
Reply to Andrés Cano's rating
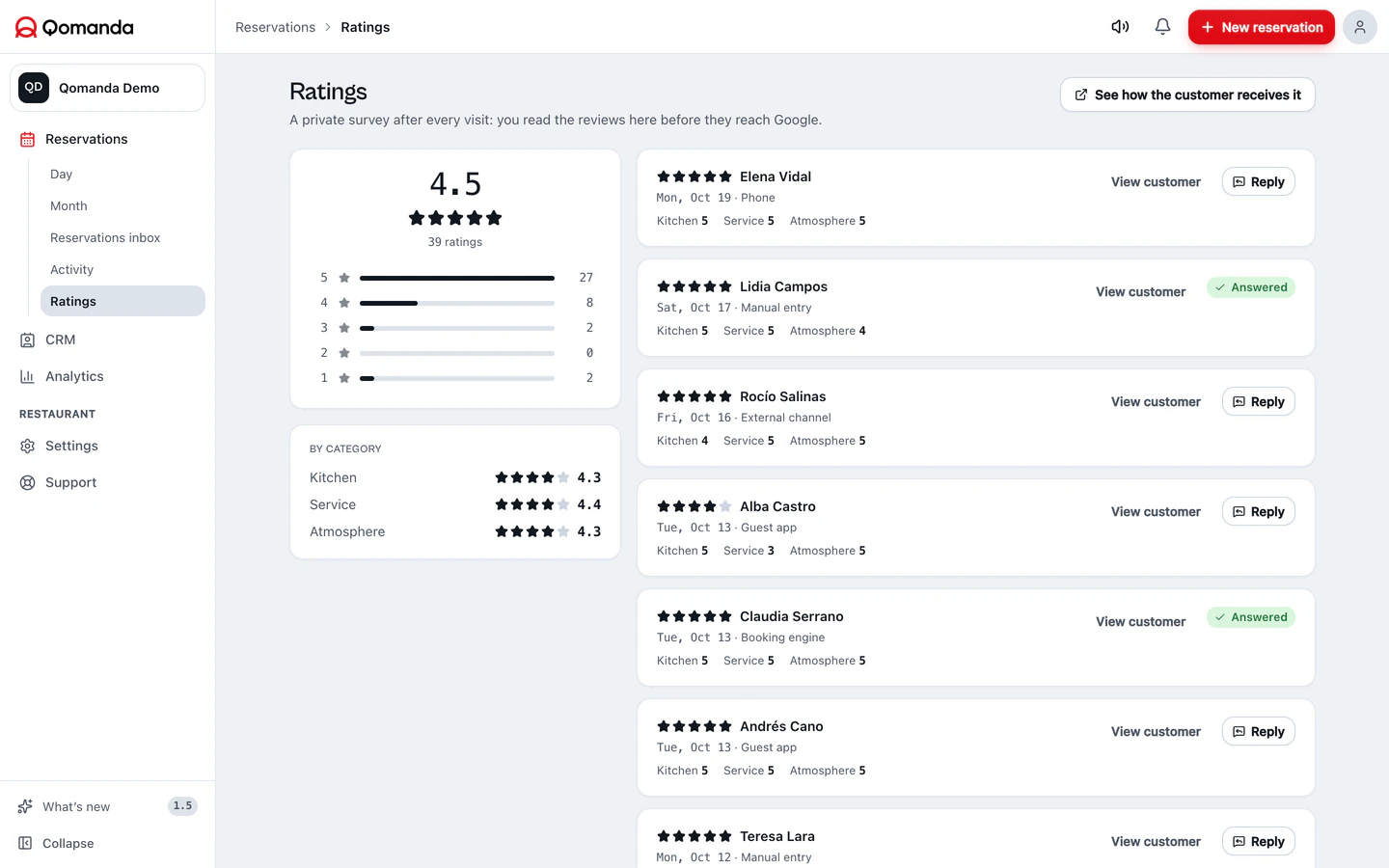coord(1258,731)
